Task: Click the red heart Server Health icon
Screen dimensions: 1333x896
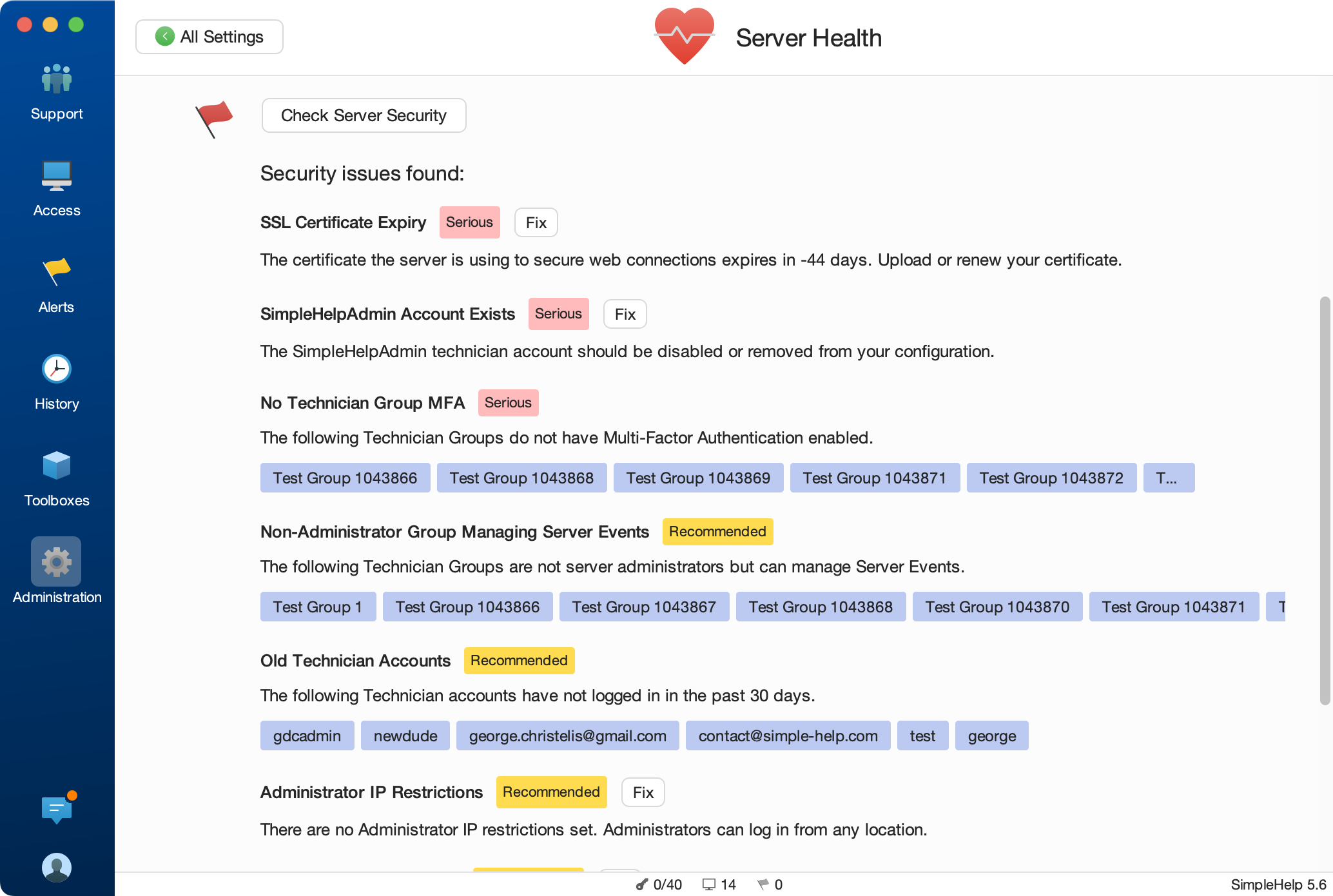Action: pos(685,36)
